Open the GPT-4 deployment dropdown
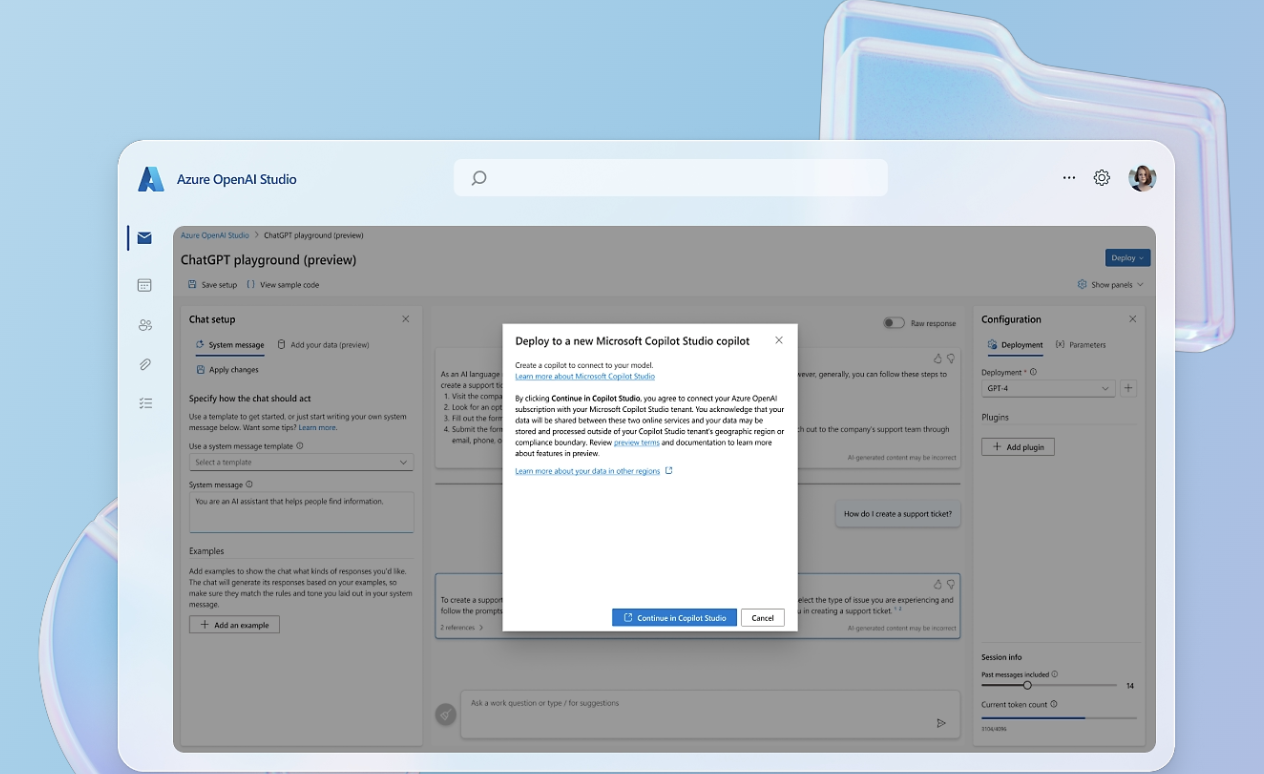Image resolution: width=1264 pixels, height=774 pixels. [1048, 388]
